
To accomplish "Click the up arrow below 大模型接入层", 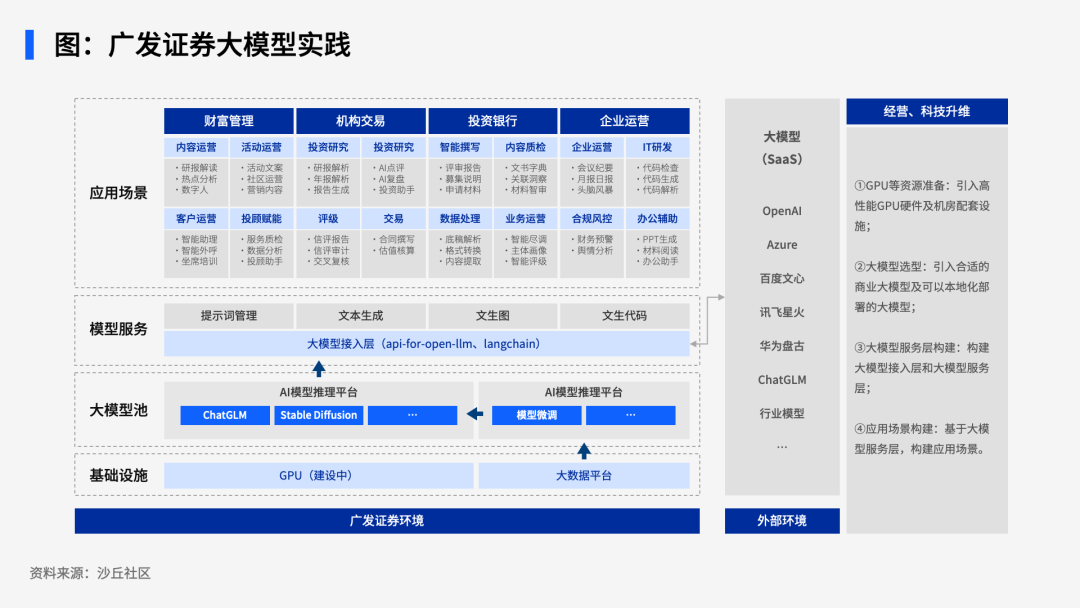I will coord(319,366).
